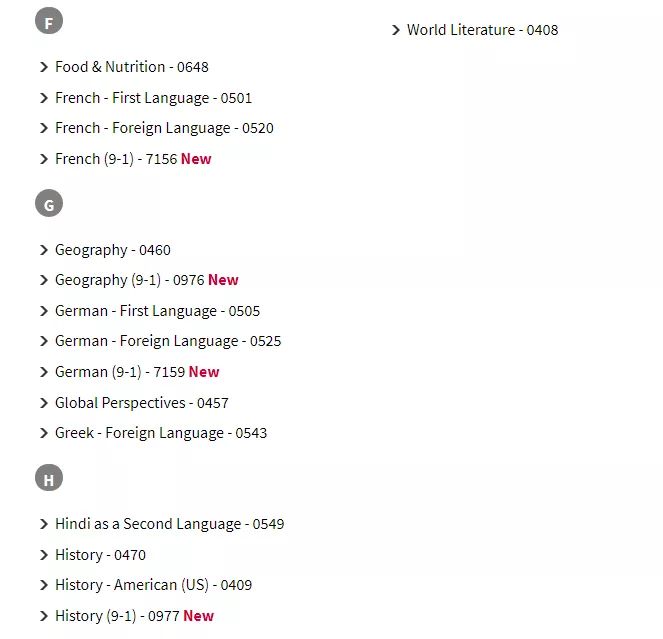Open German - Foreign Language - 0525
This screenshot has width=663, height=639.
(x=168, y=341)
